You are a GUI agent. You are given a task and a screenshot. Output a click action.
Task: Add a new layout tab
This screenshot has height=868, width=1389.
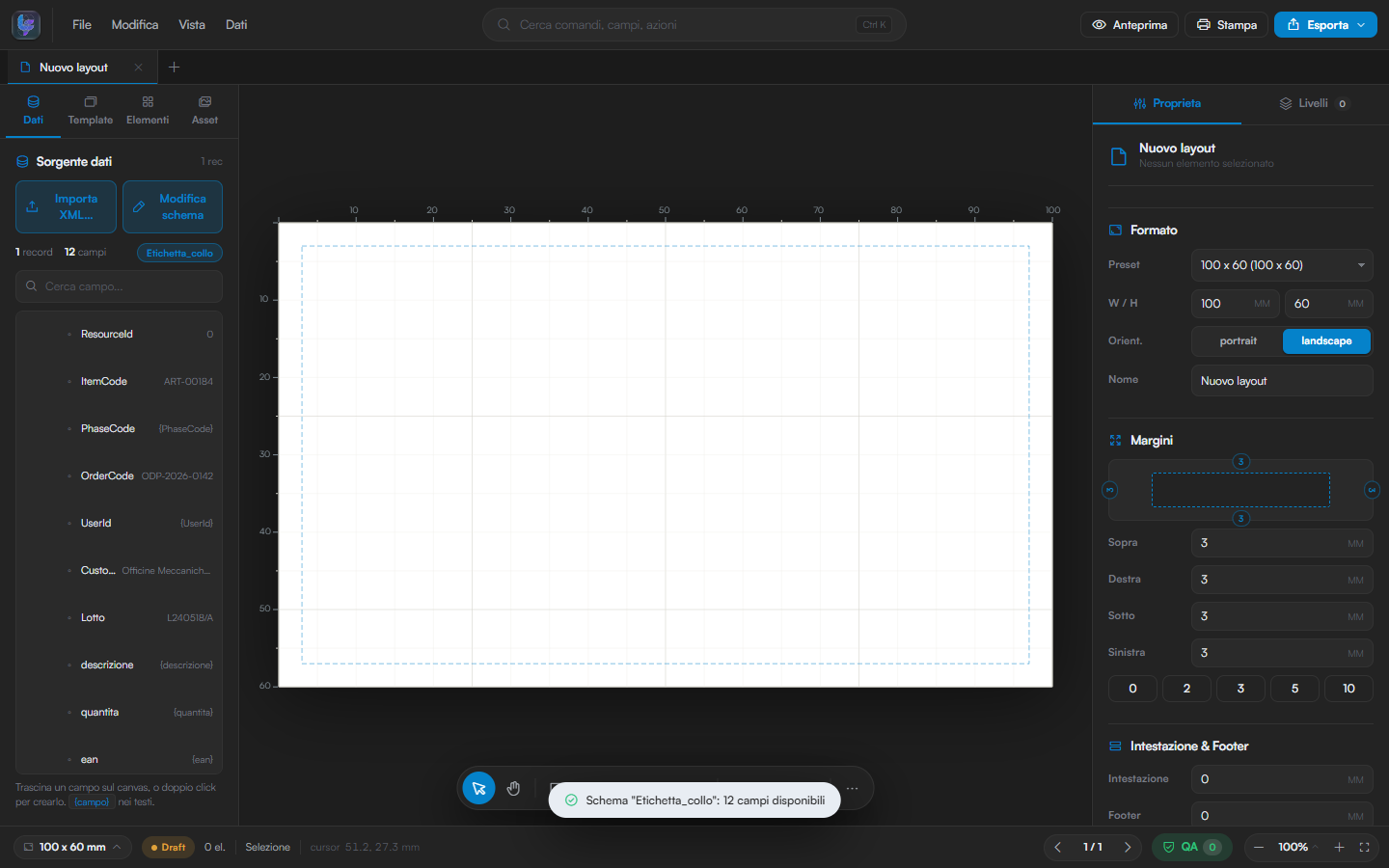click(174, 68)
